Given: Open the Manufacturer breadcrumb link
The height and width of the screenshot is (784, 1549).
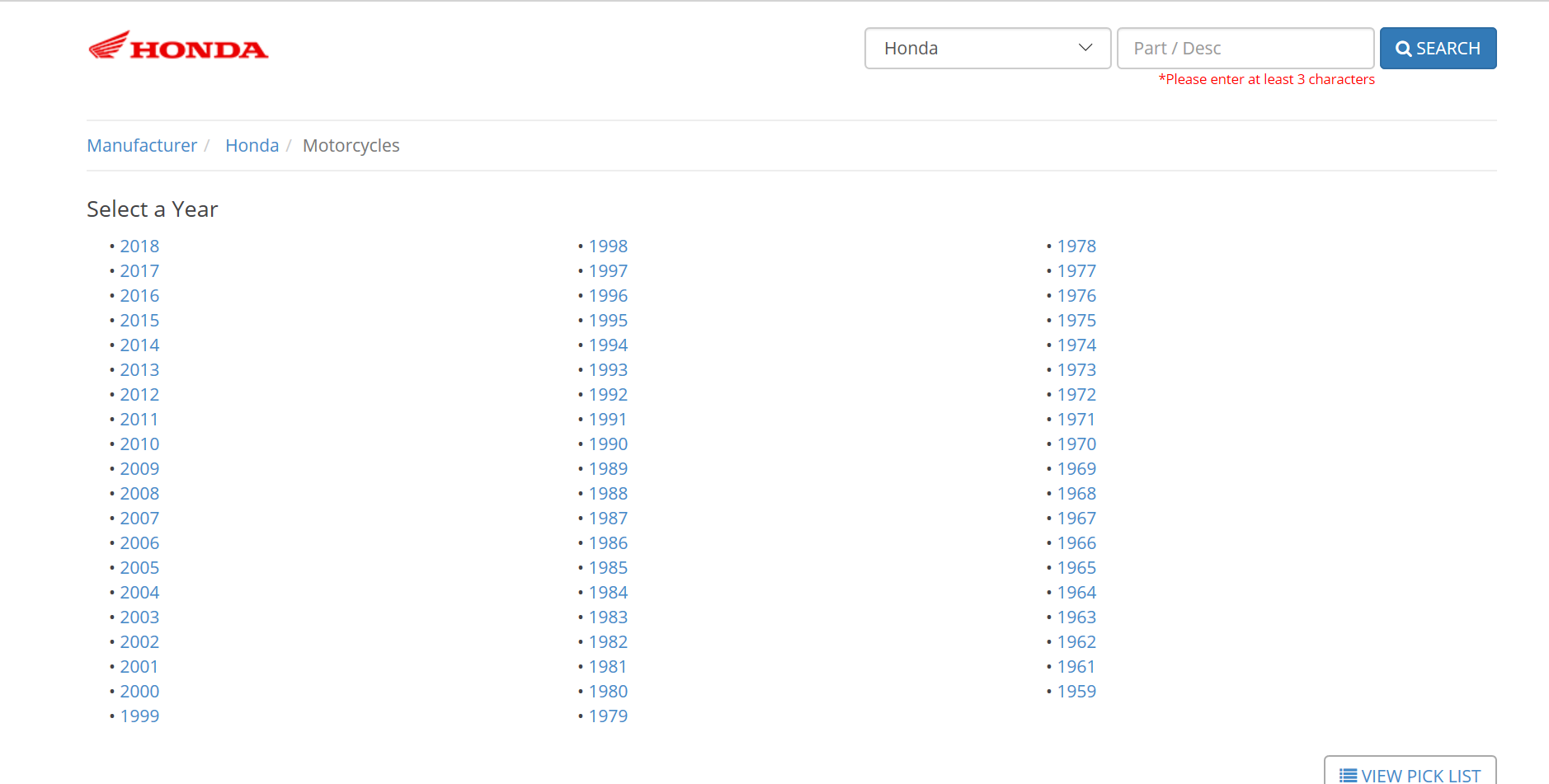Looking at the screenshot, I should (x=142, y=146).
